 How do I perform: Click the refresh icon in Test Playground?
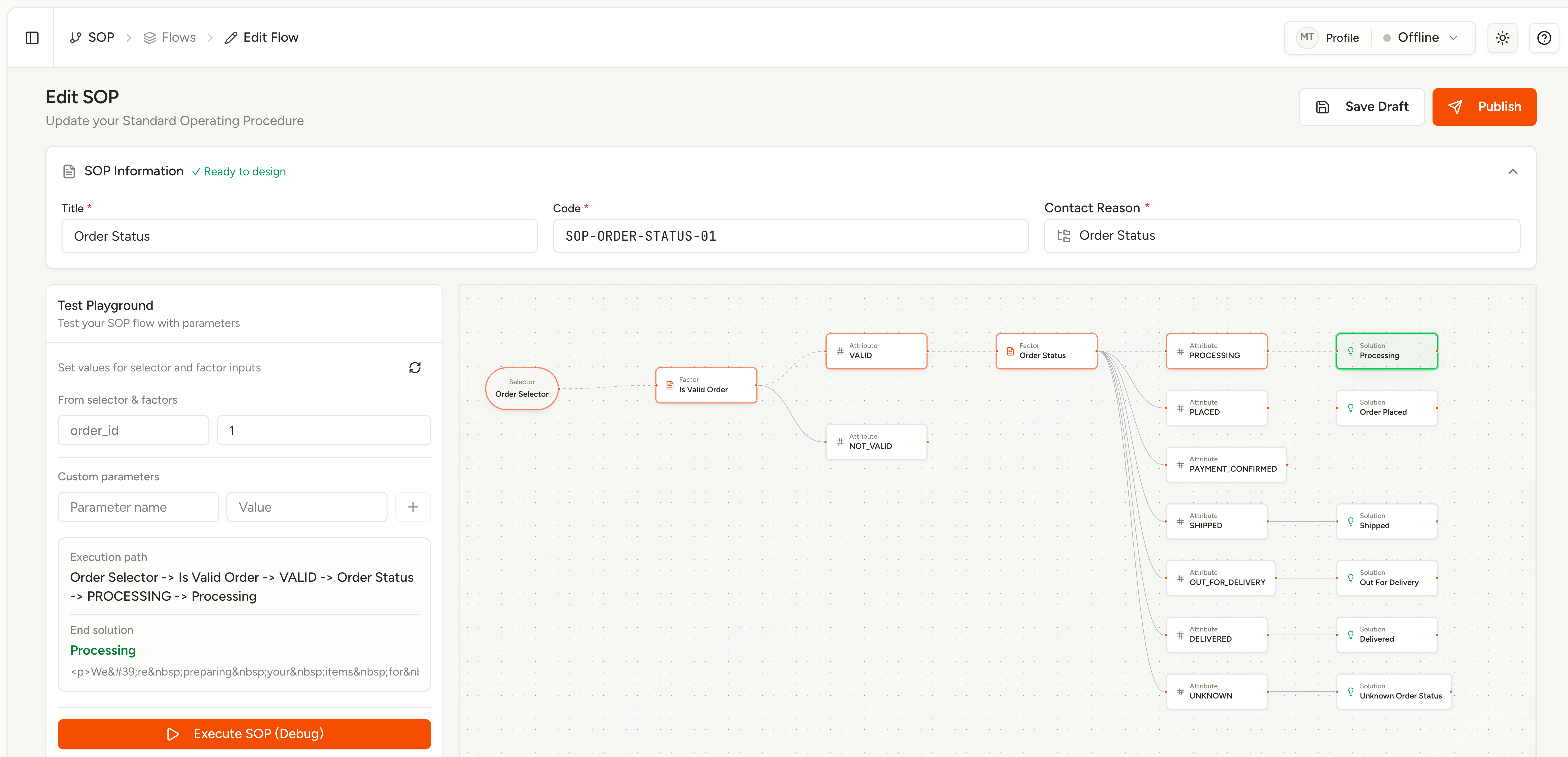pyautogui.click(x=415, y=368)
